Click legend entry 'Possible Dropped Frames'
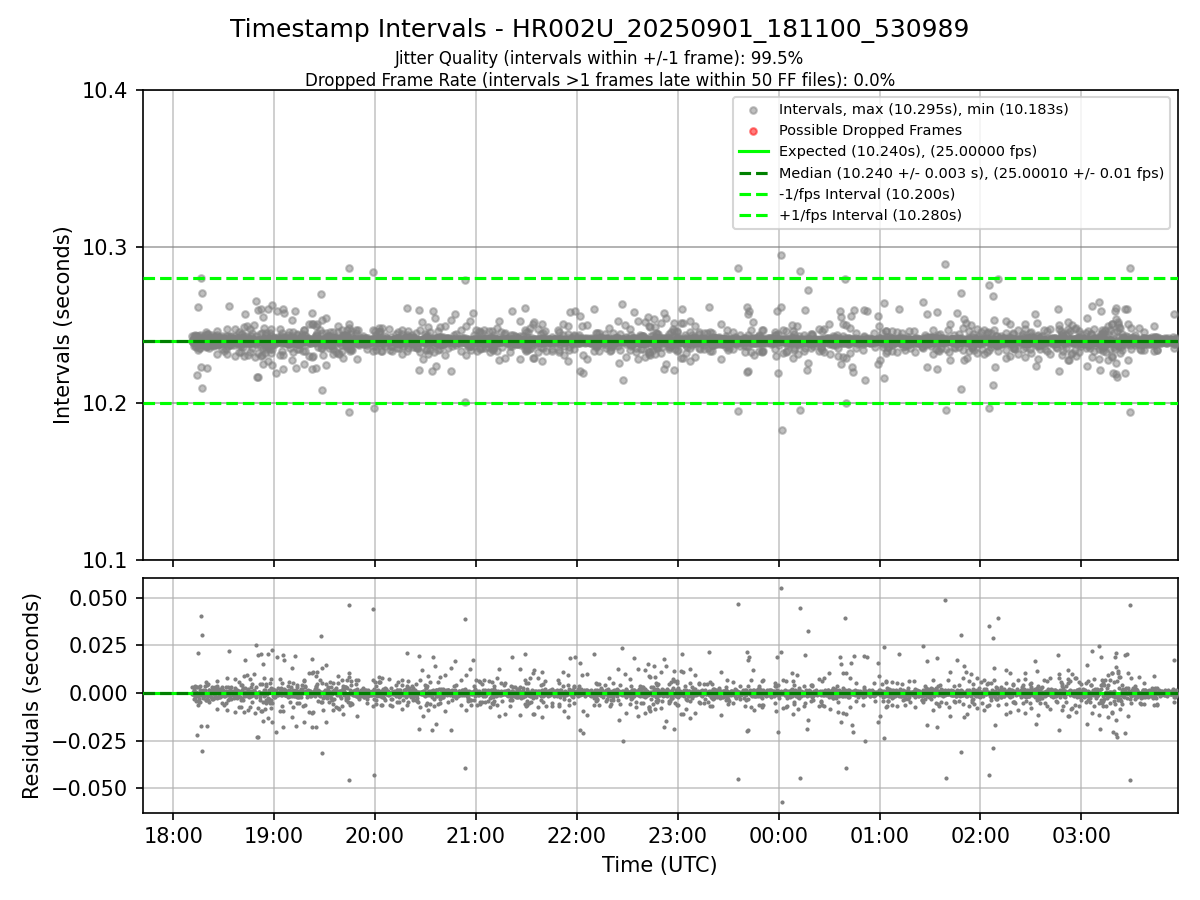This screenshot has width=1200, height=900. coord(870,130)
